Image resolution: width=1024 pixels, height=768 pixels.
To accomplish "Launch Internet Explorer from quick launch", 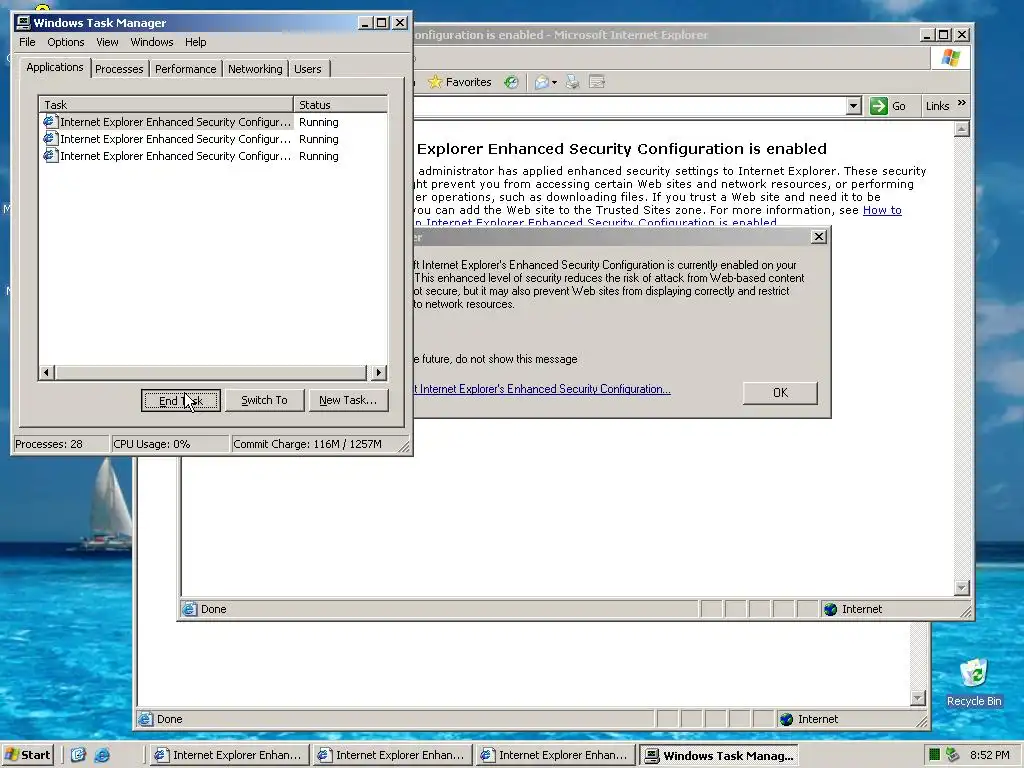I will pos(102,755).
